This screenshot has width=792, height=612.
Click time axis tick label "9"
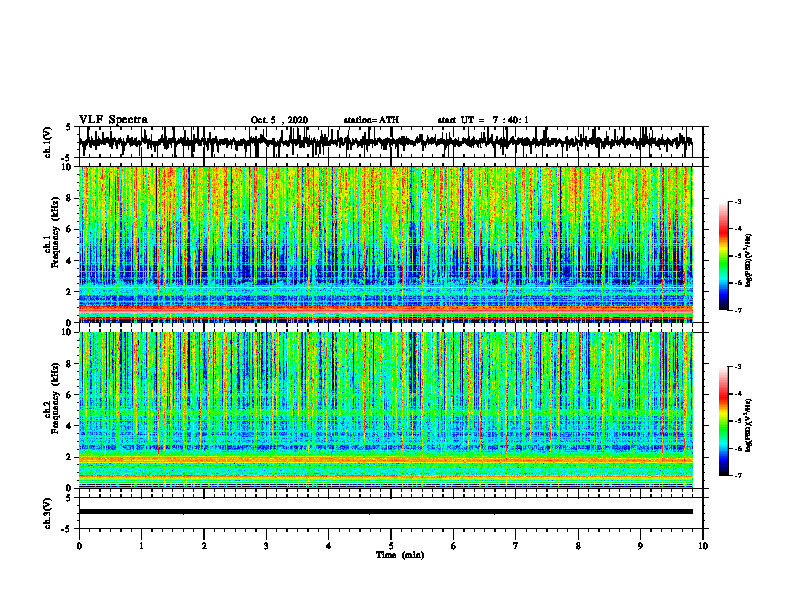click(640, 546)
